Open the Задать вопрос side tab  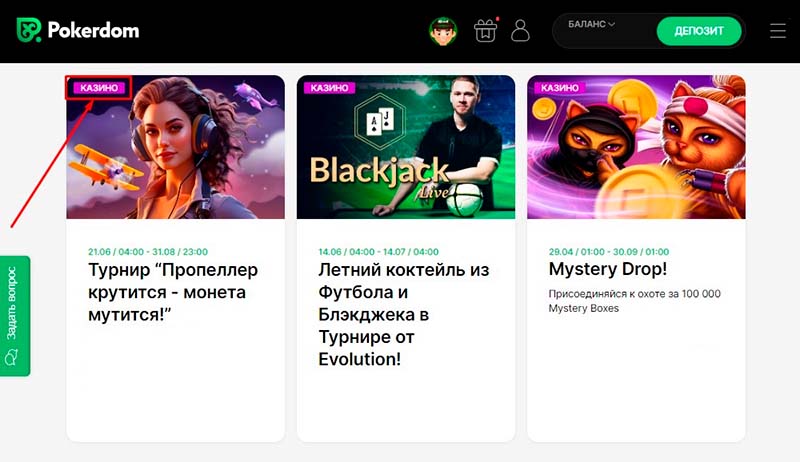pos(15,316)
